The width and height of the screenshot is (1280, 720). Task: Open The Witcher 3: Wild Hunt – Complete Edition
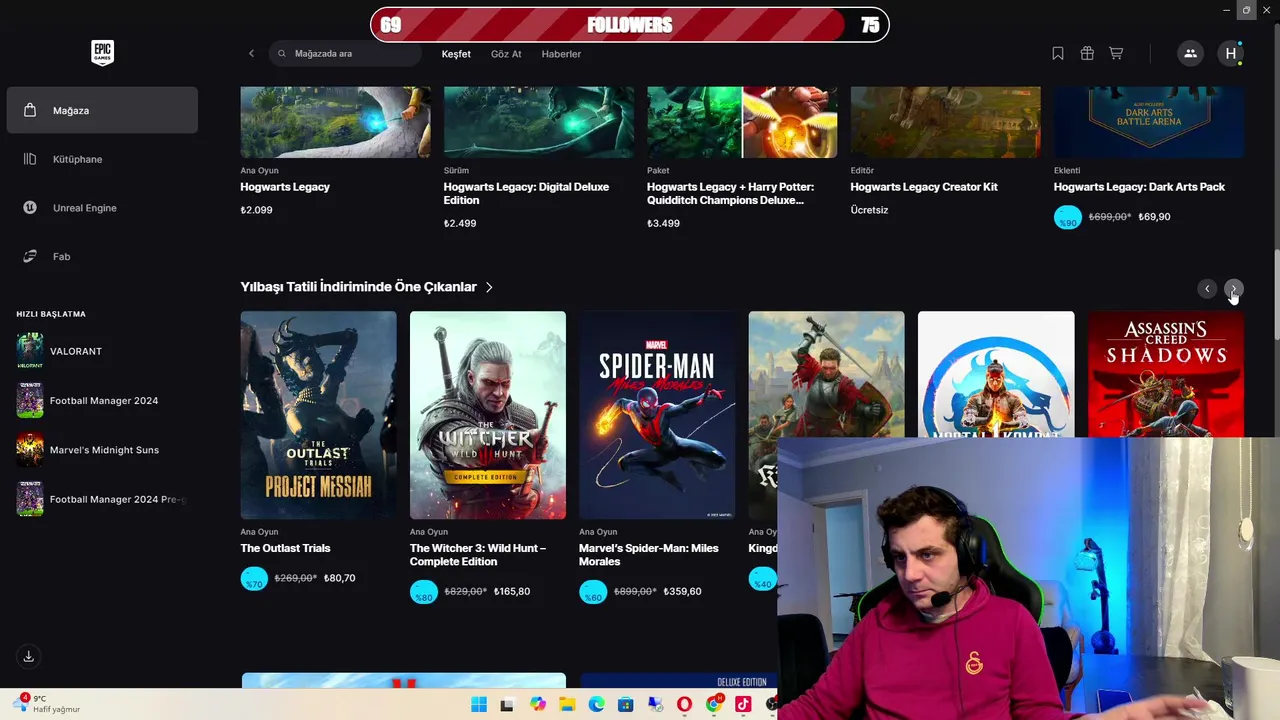478,555
